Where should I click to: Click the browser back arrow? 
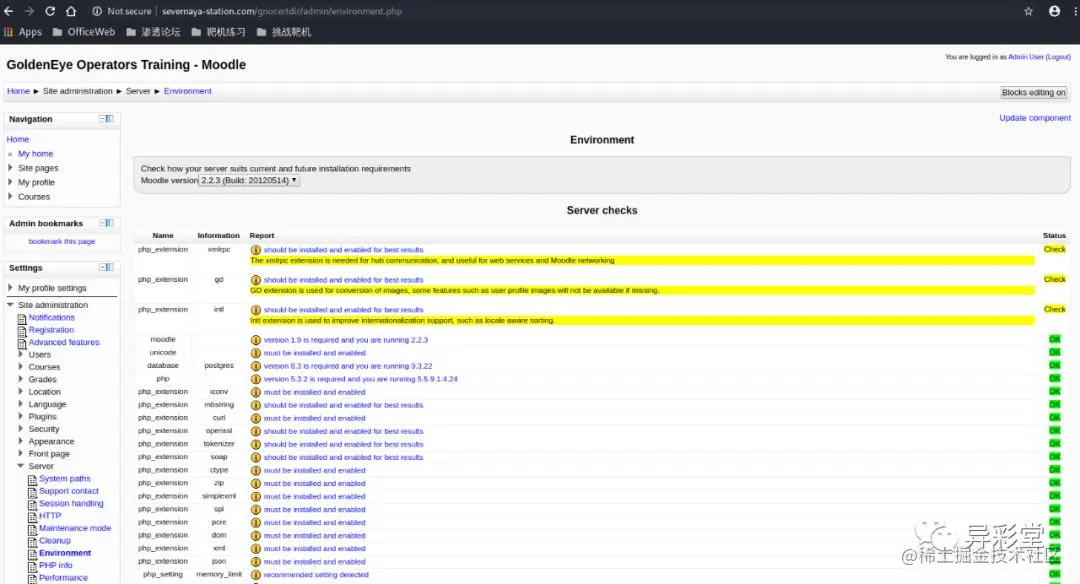tap(8, 11)
